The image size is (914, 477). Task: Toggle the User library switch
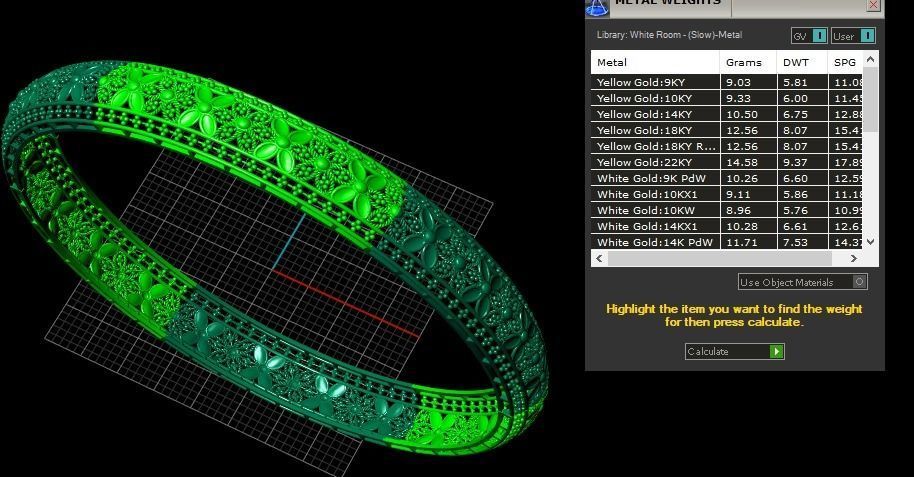click(853, 36)
